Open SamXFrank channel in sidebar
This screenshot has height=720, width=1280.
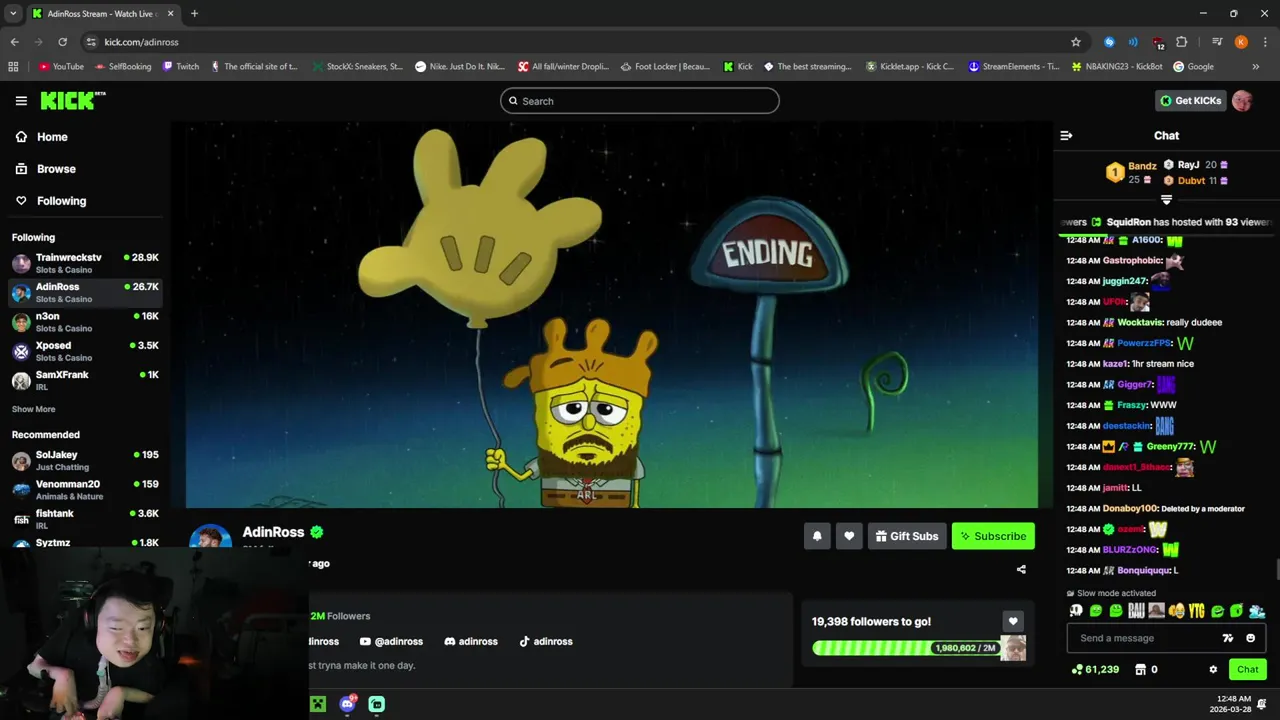click(x=85, y=380)
